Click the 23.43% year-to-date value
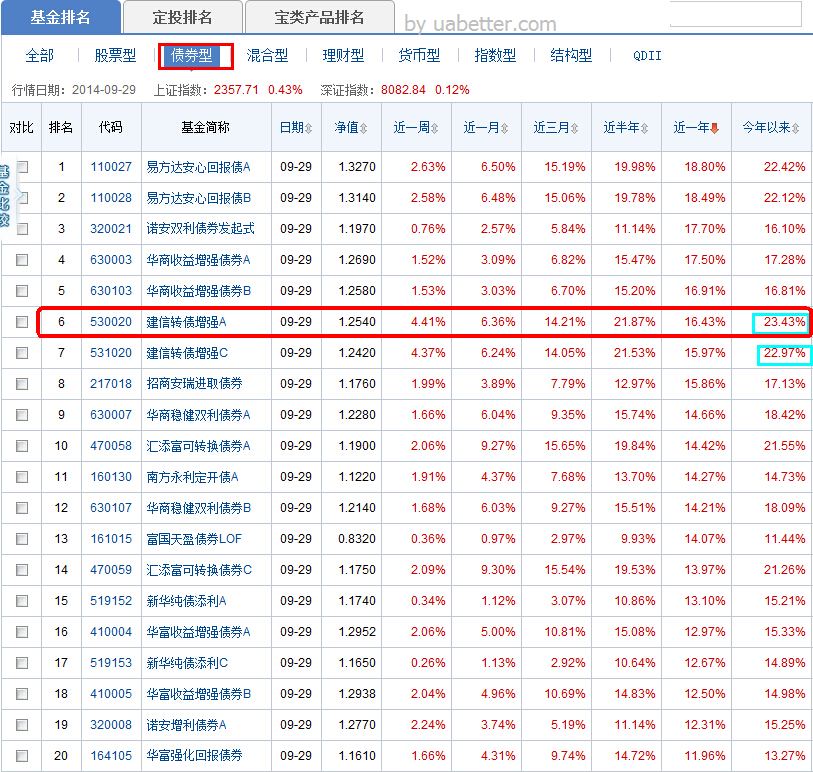The width and height of the screenshot is (813, 772). (784, 322)
